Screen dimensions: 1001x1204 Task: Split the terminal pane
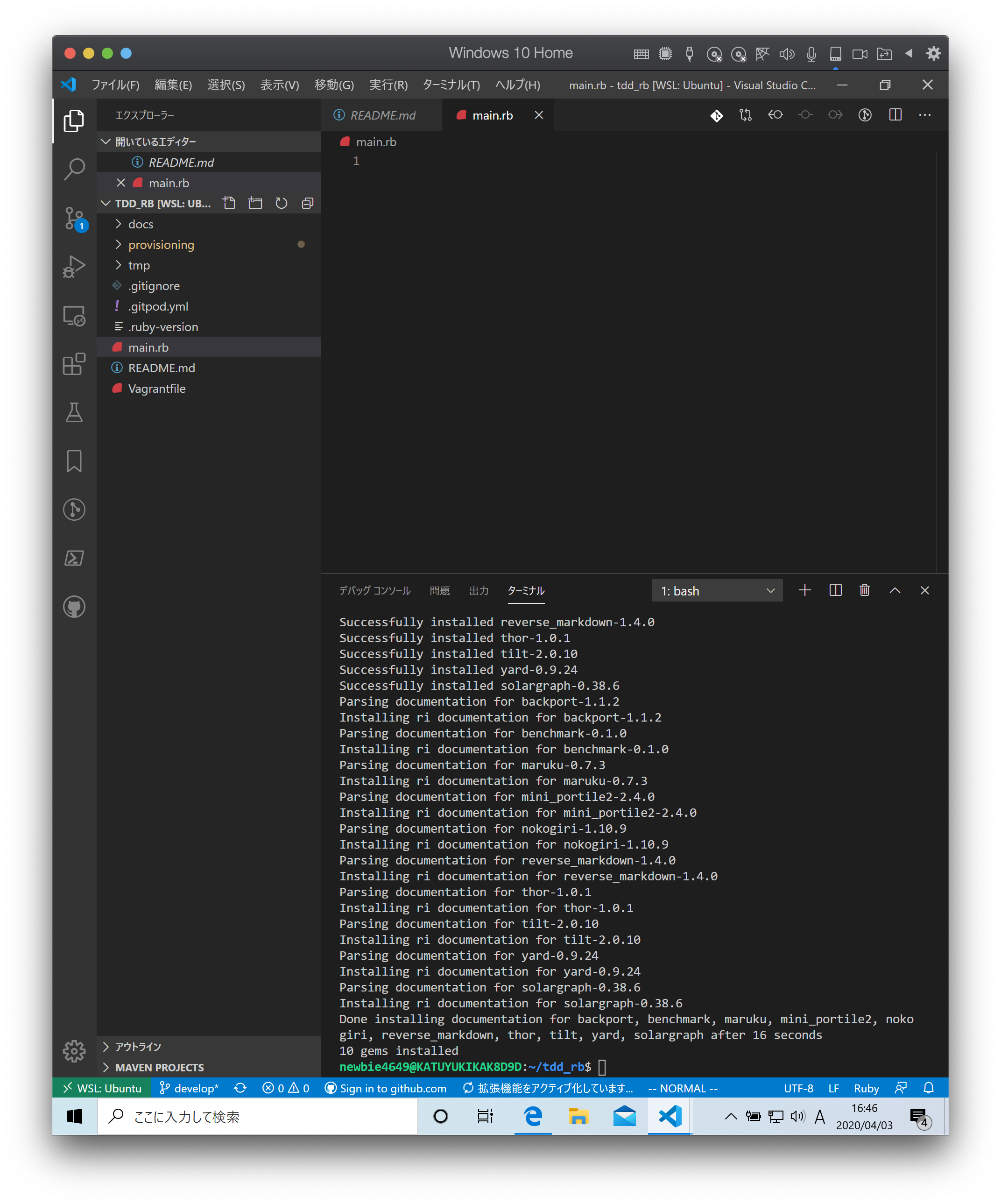pos(835,590)
